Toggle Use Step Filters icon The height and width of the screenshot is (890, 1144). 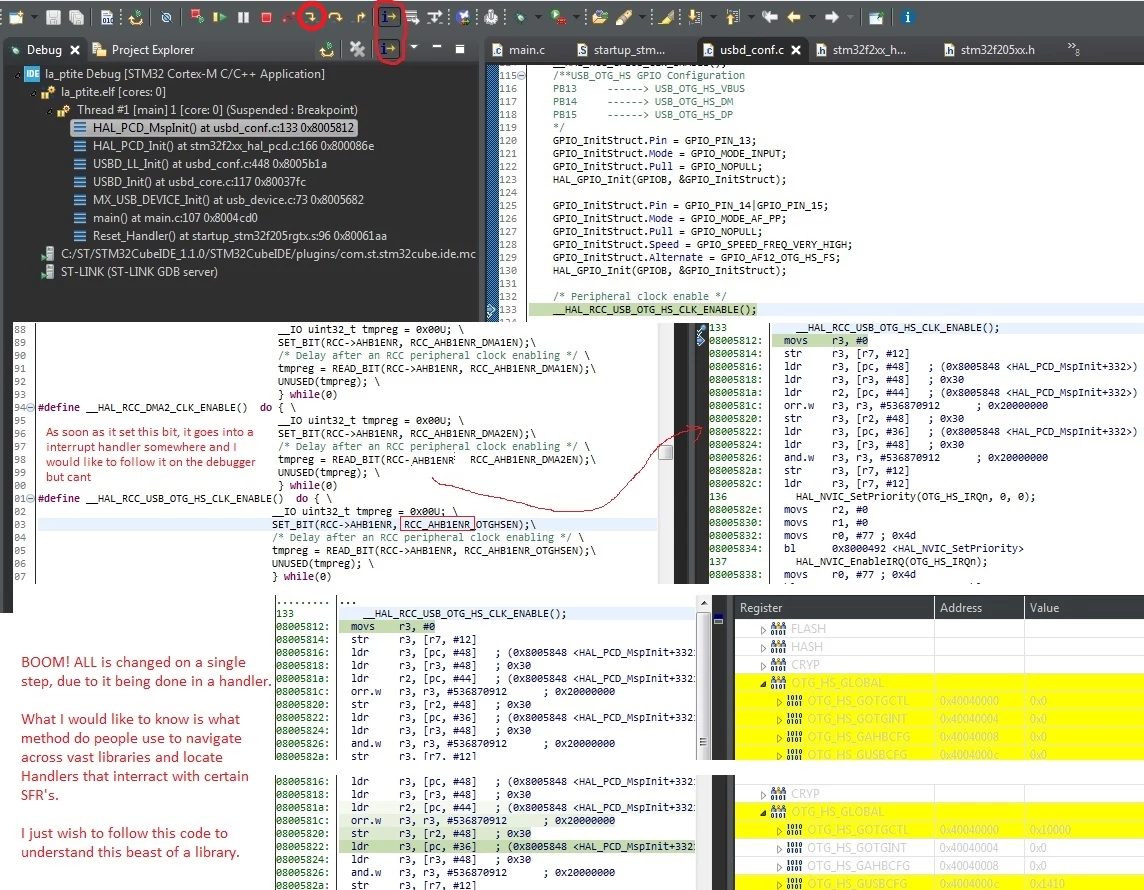coord(435,17)
